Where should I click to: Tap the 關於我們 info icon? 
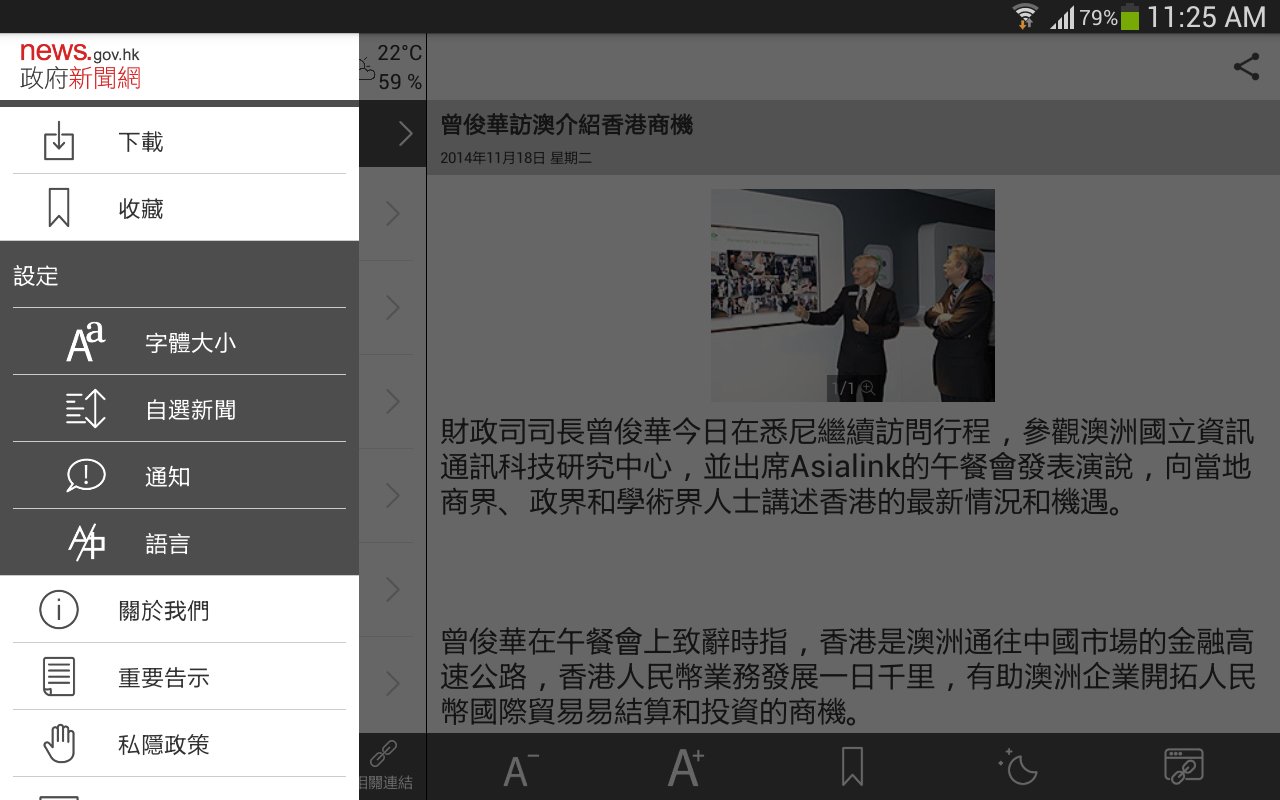(x=59, y=610)
